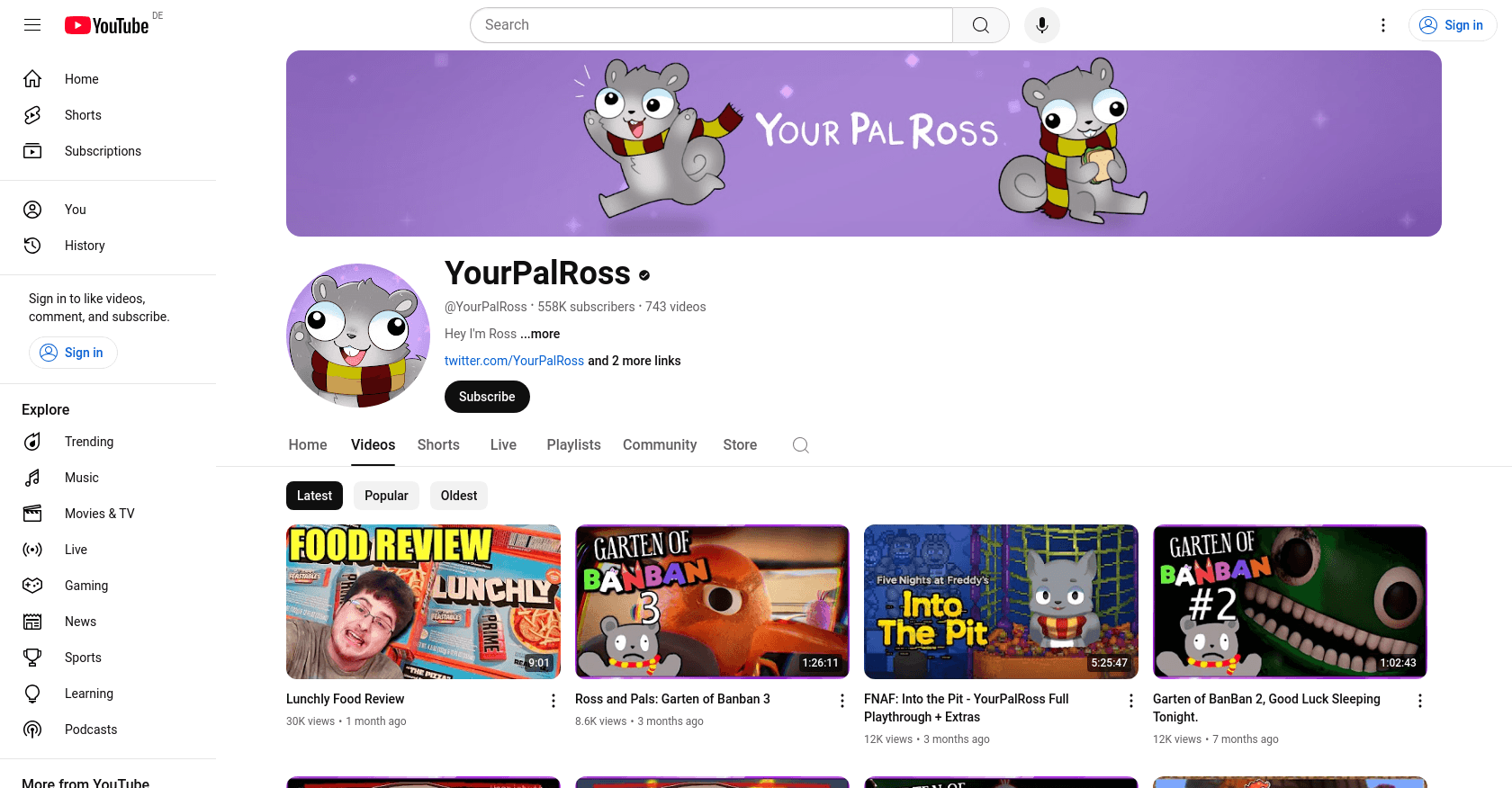This screenshot has width=1512, height=788.
Task: Switch to the Community tab
Action: pyautogui.click(x=660, y=445)
